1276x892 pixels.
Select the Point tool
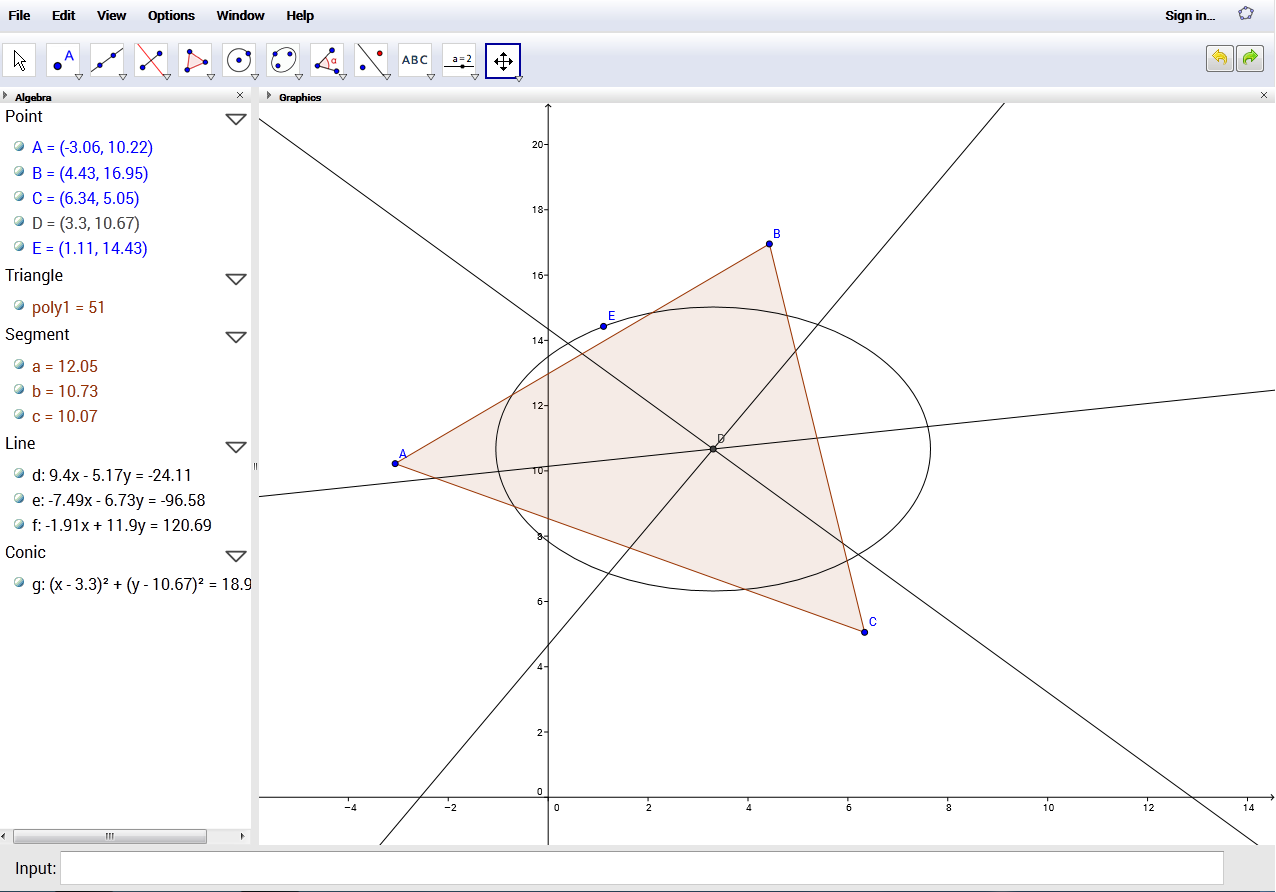click(62, 59)
